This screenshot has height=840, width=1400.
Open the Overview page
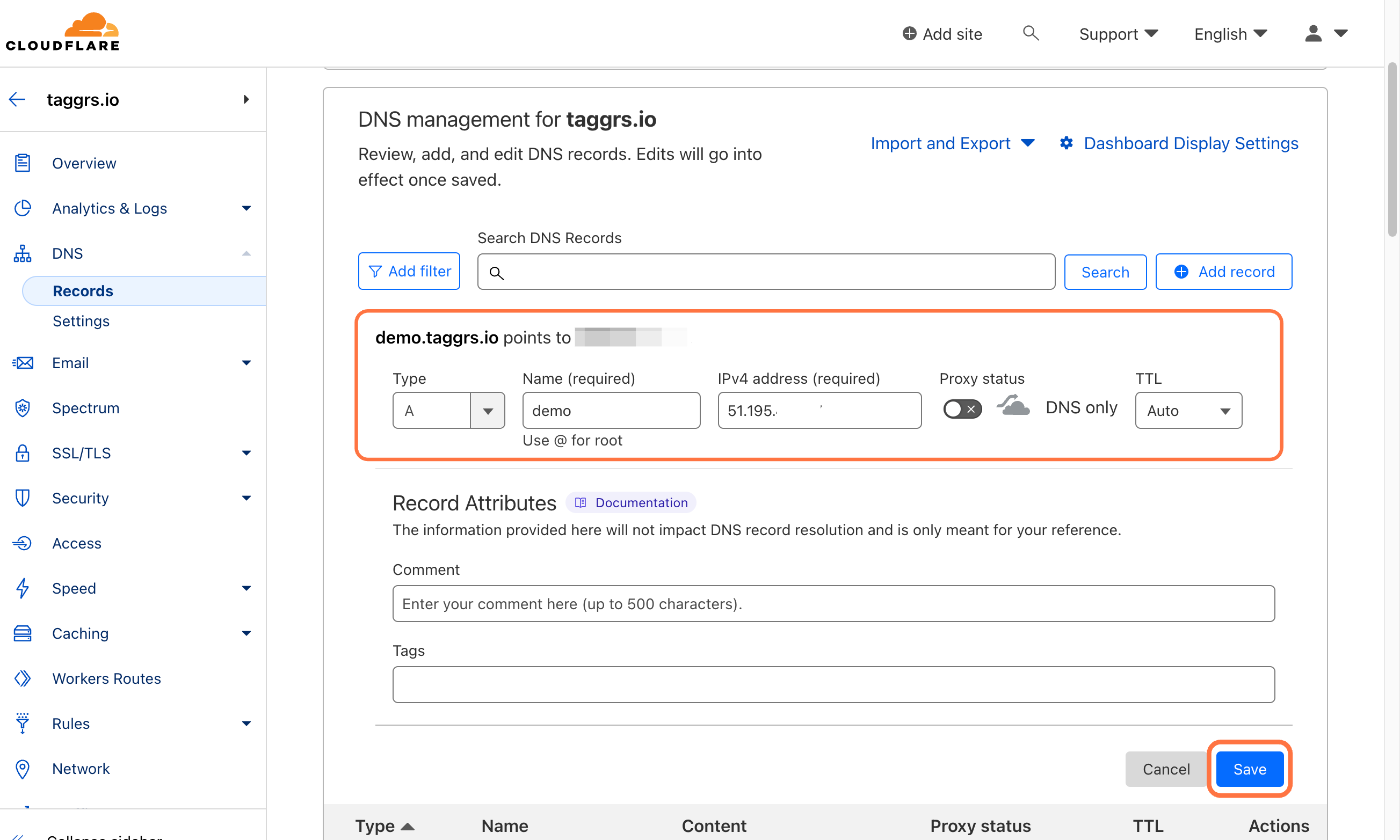click(x=84, y=163)
